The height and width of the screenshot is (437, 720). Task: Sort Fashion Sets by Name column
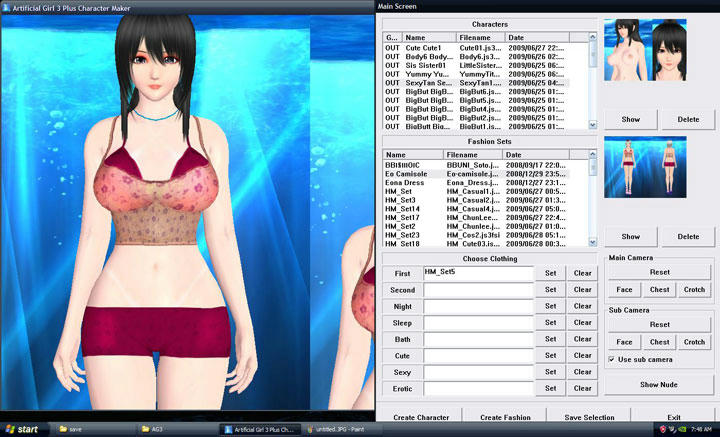click(413, 155)
